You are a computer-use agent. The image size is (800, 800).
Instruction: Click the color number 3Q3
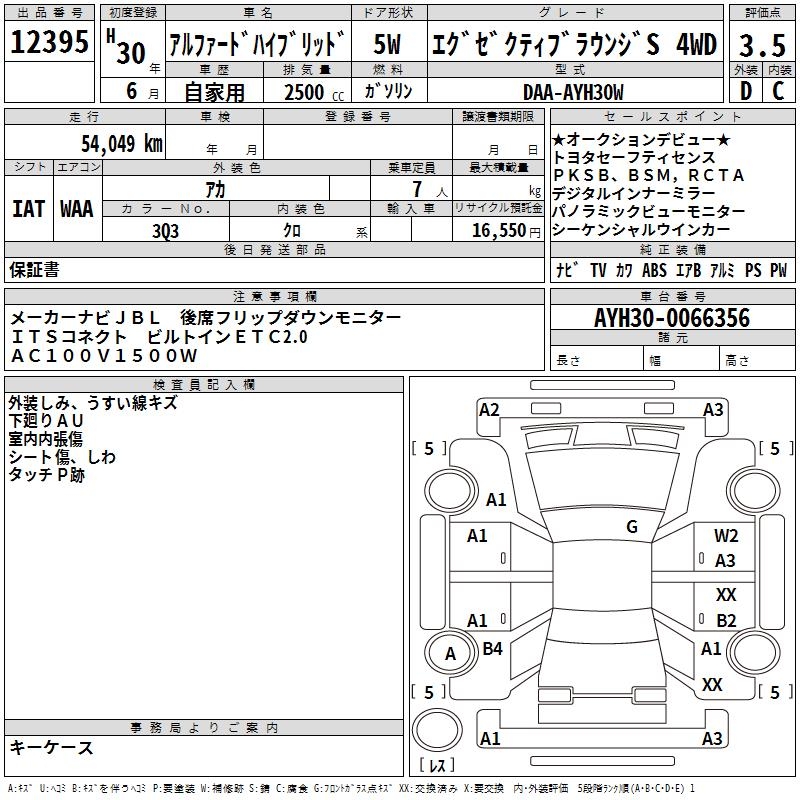165,231
